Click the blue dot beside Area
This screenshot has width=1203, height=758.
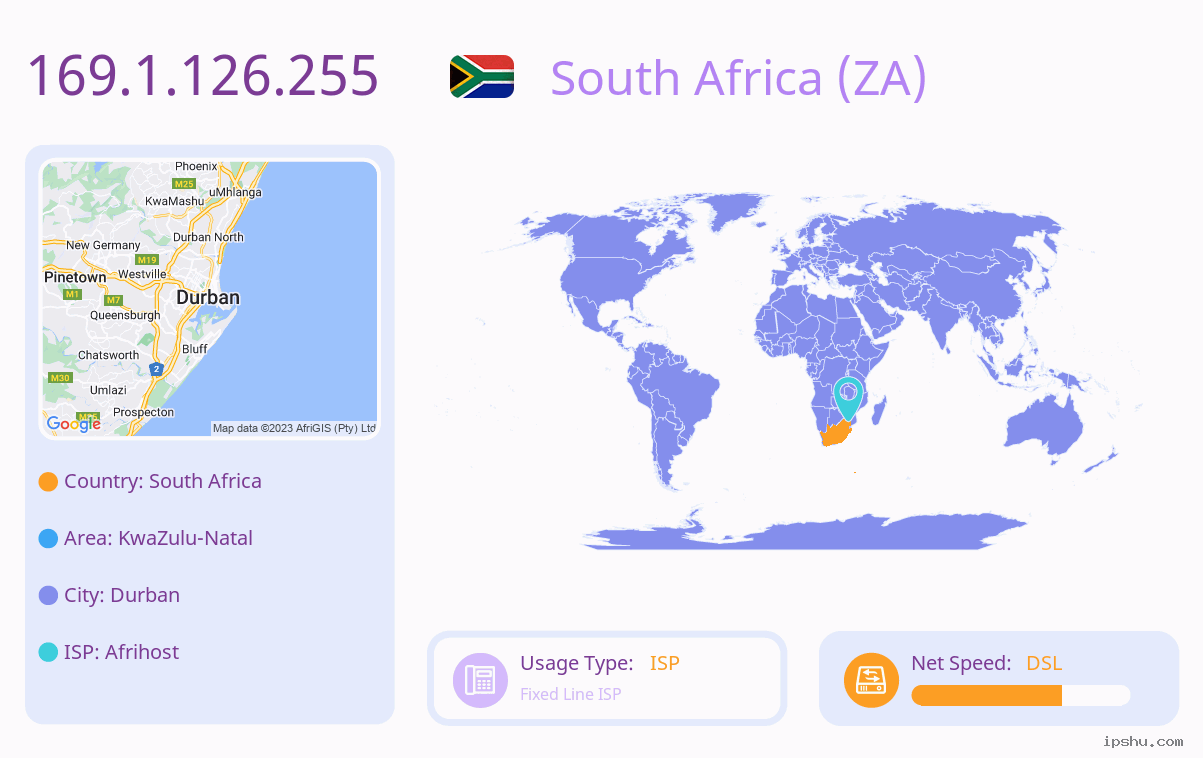click(x=48, y=539)
